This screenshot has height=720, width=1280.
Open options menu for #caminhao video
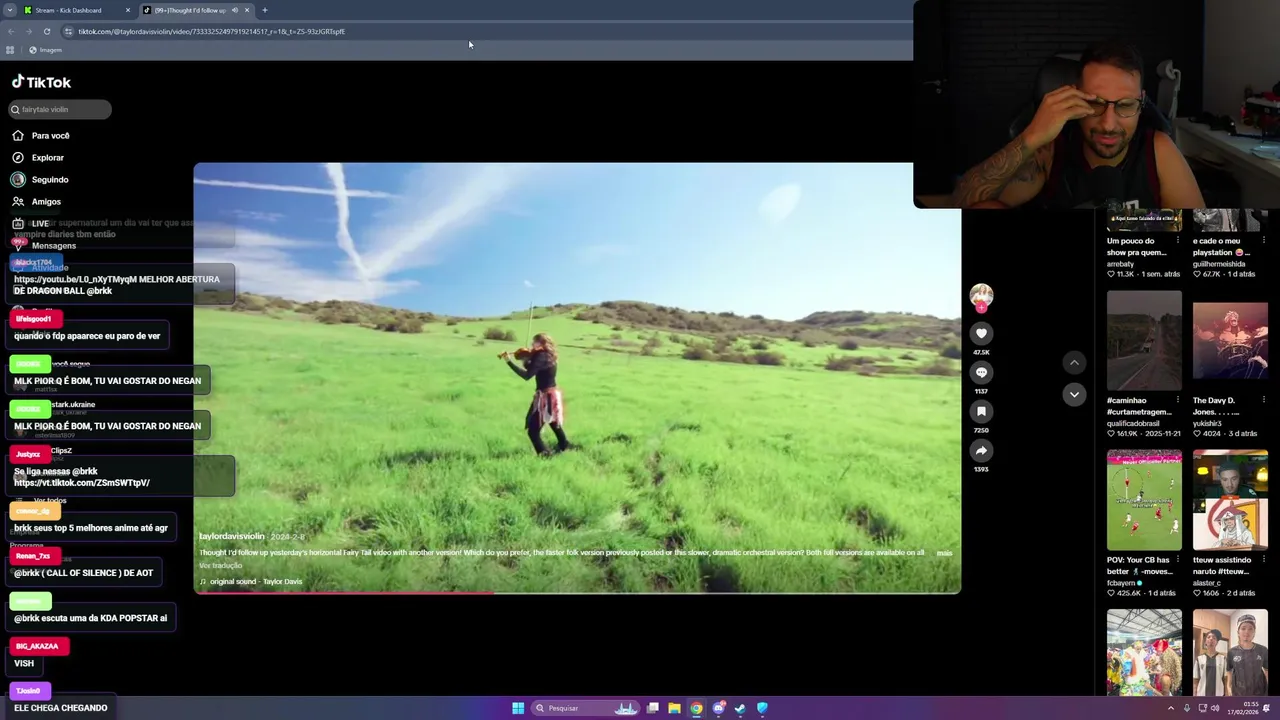[1178, 400]
